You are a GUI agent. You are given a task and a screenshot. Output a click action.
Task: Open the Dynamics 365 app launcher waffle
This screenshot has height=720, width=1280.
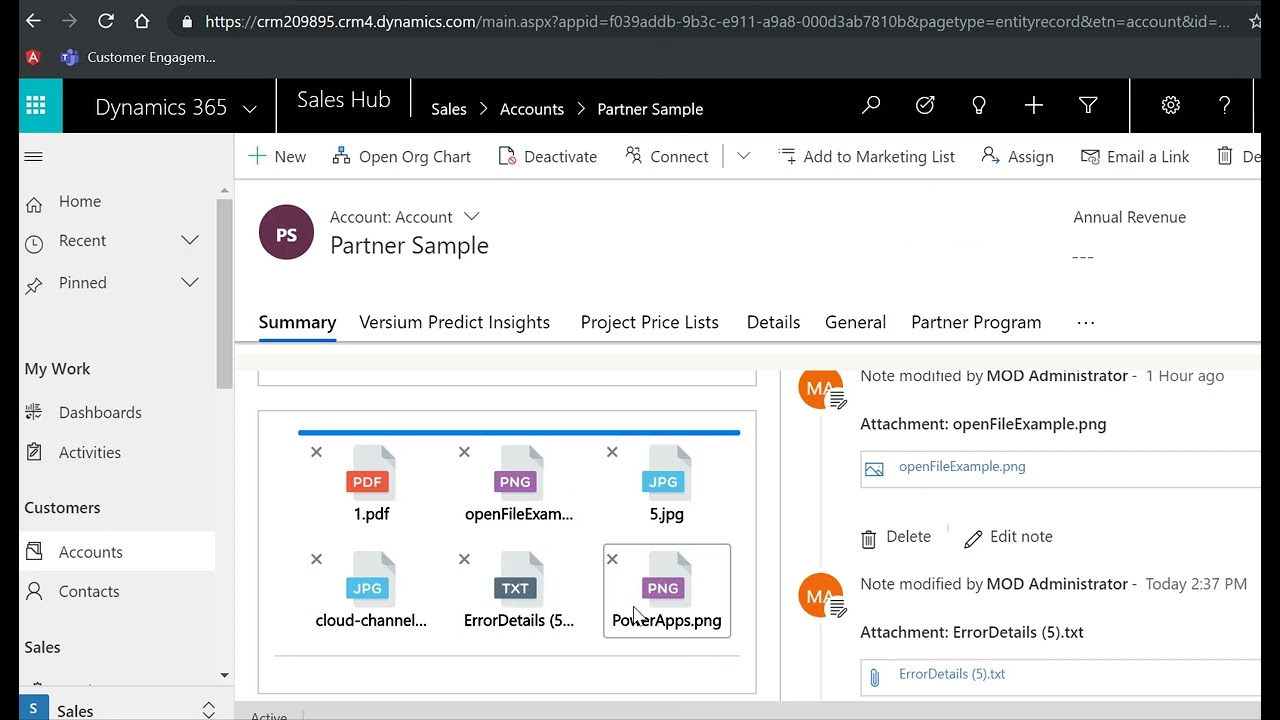(x=36, y=106)
